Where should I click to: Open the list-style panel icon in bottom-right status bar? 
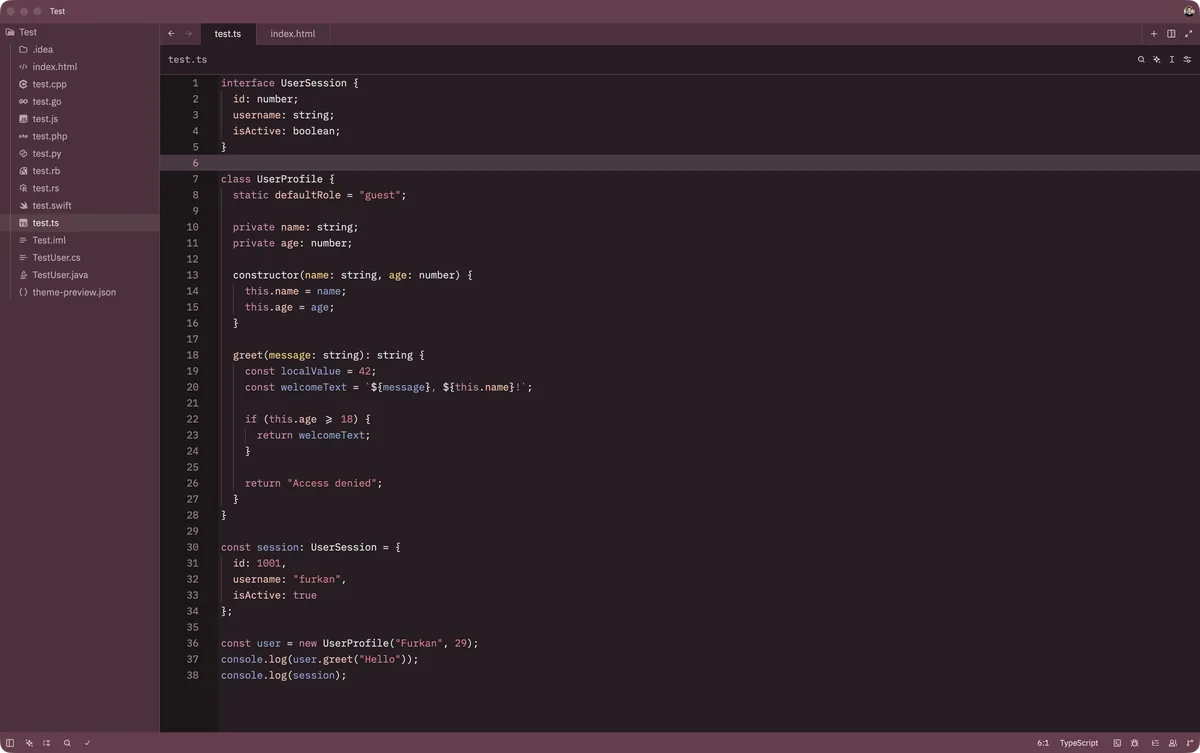1155,743
